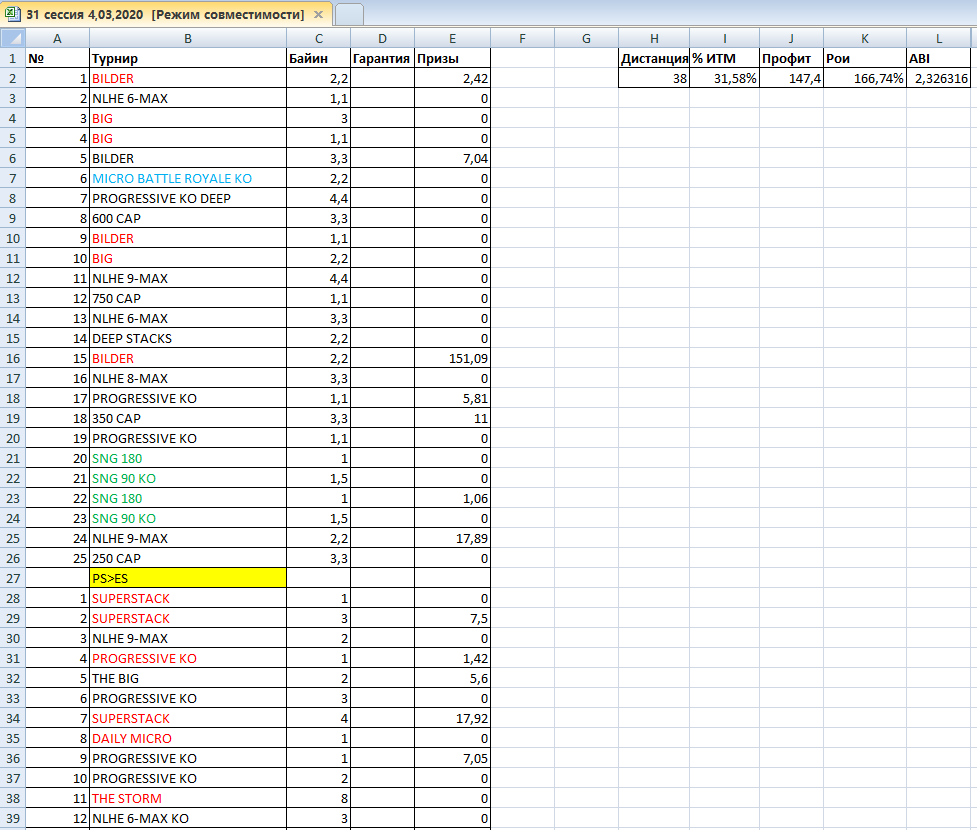Select column B header
The image size is (977, 830).
click(188, 39)
